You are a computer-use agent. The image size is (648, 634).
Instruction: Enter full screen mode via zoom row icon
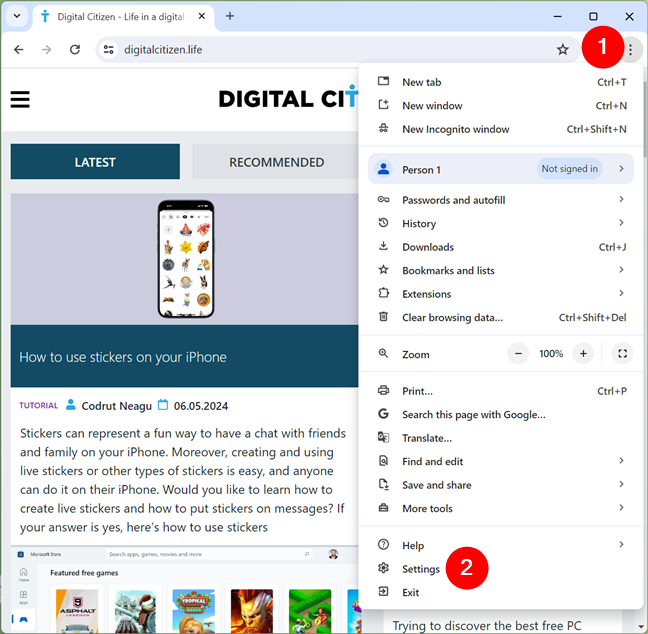622,354
